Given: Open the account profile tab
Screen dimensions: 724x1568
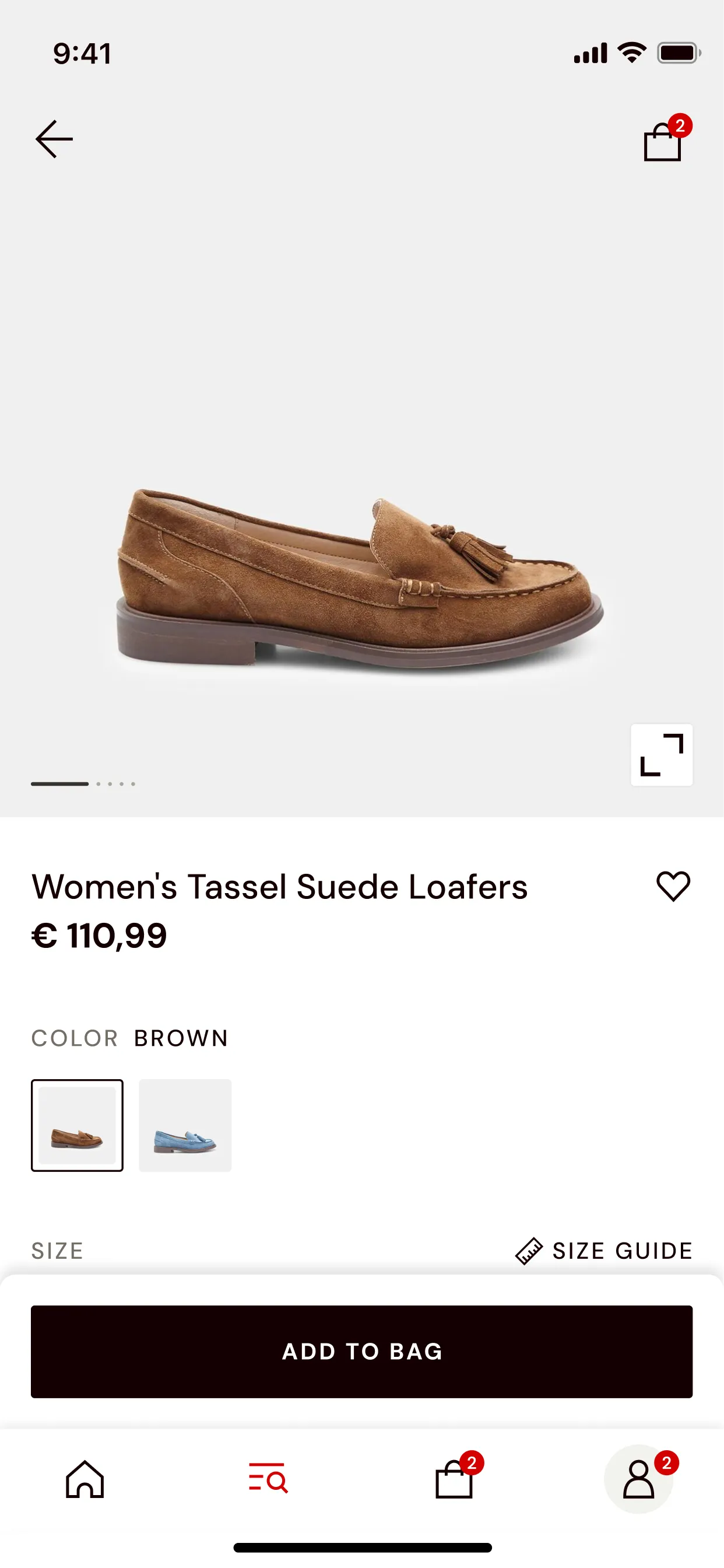Looking at the screenshot, I should (638, 1479).
